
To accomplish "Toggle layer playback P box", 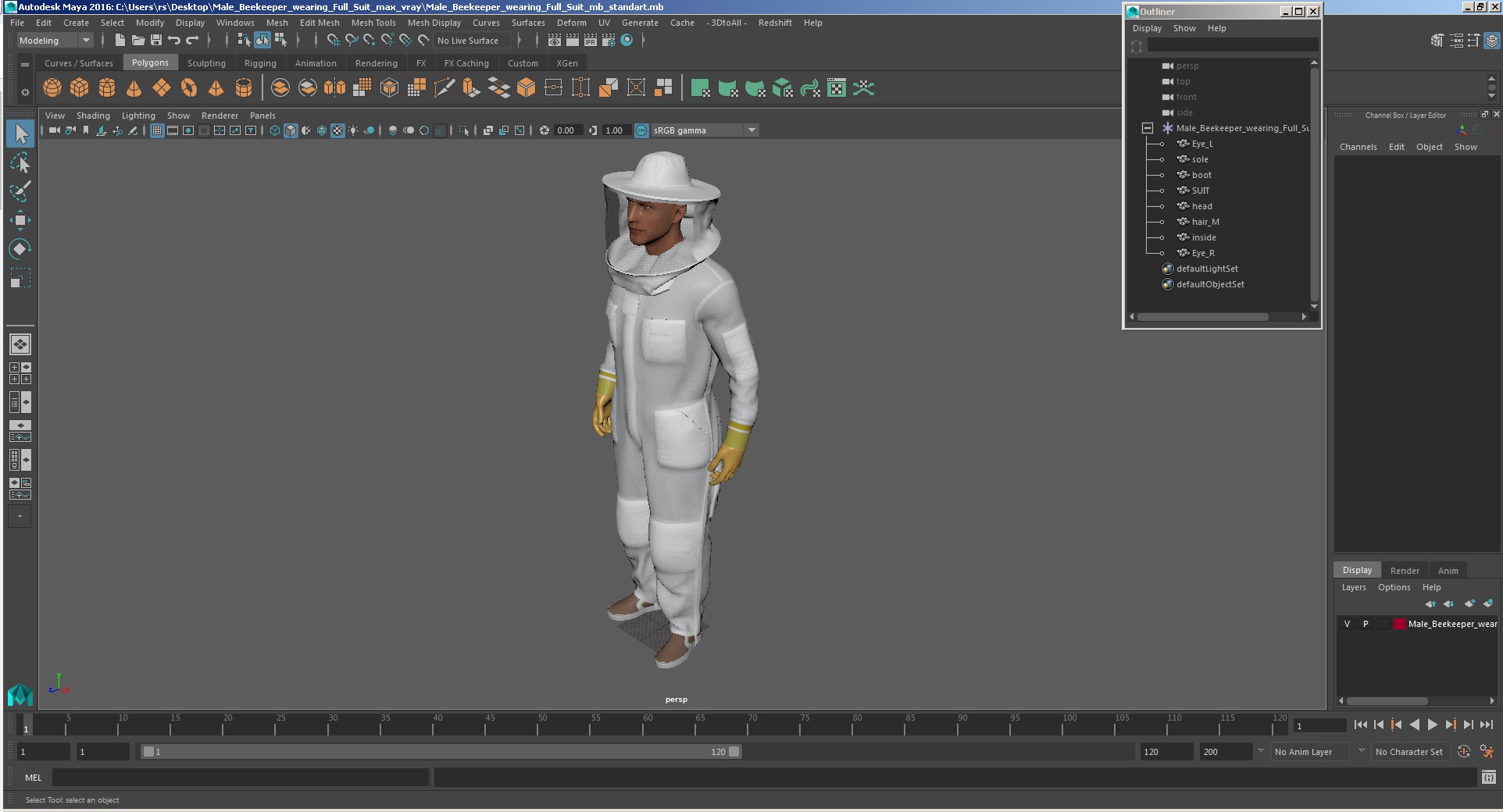I will [x=1366, y=624].
